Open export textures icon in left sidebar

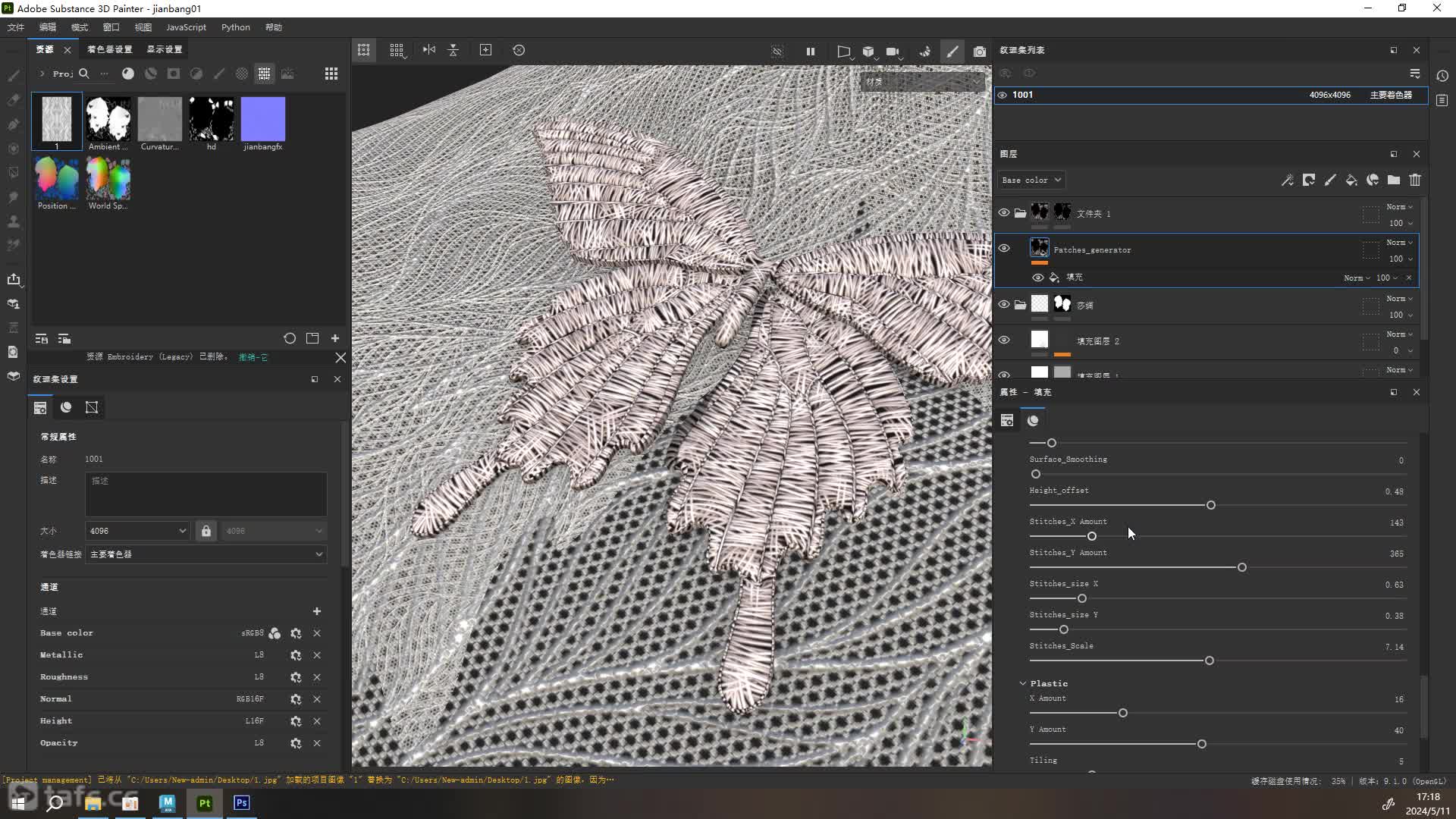[14, 279]
